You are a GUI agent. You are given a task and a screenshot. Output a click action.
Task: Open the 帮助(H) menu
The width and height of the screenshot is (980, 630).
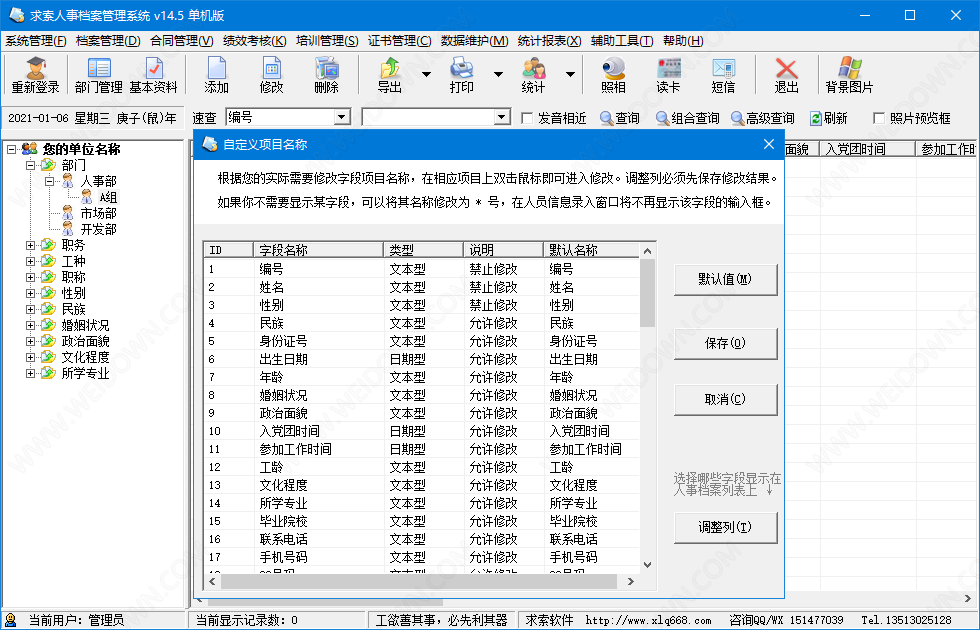683,41
